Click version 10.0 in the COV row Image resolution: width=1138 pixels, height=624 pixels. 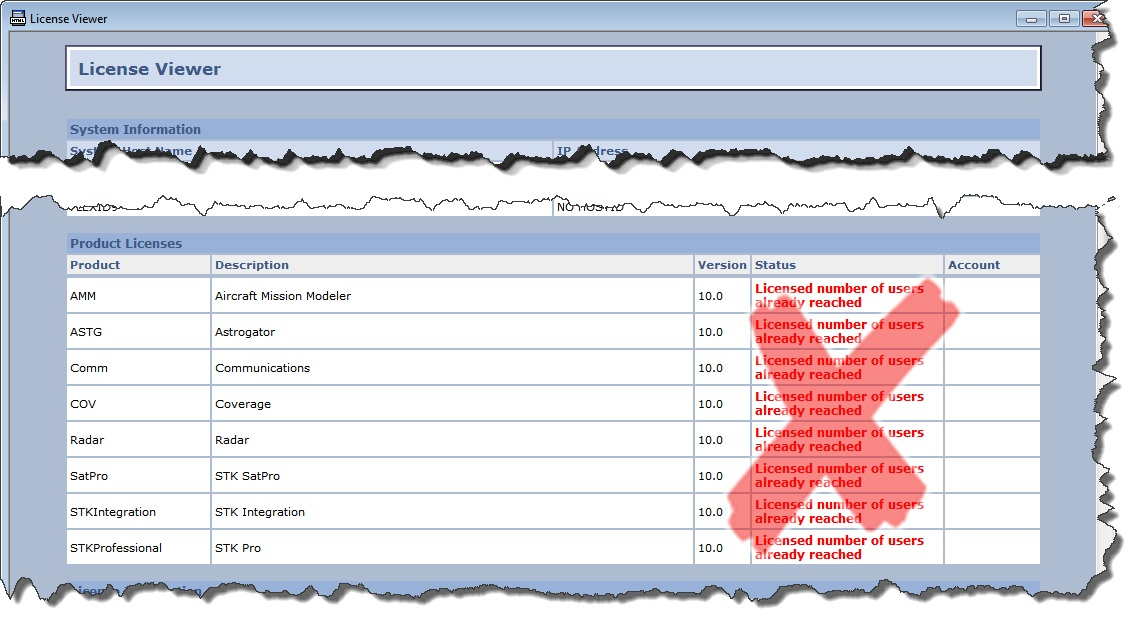pyautogui.click(x=711, y=403)
